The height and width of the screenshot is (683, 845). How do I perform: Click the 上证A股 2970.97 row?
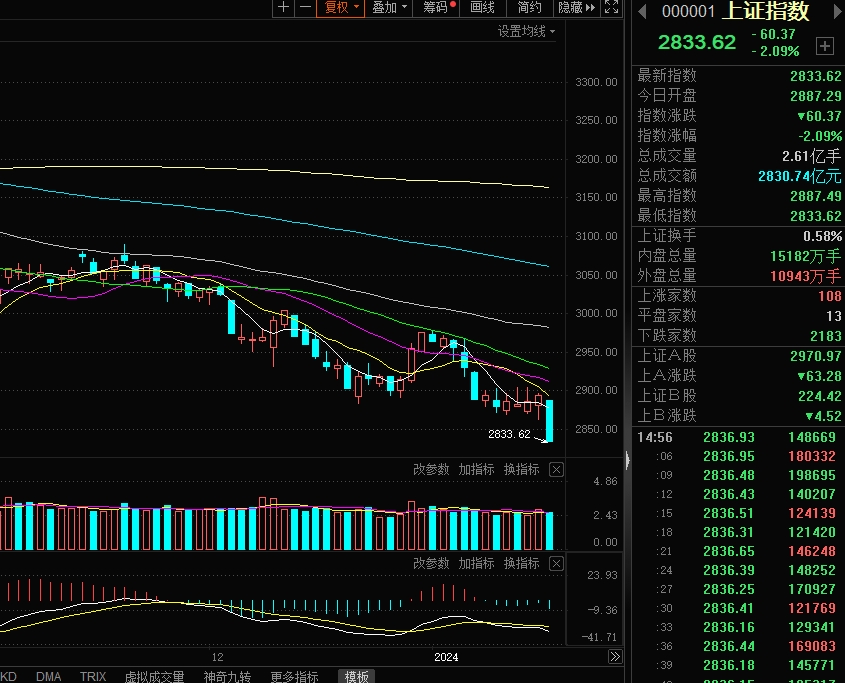pos(738,356)
